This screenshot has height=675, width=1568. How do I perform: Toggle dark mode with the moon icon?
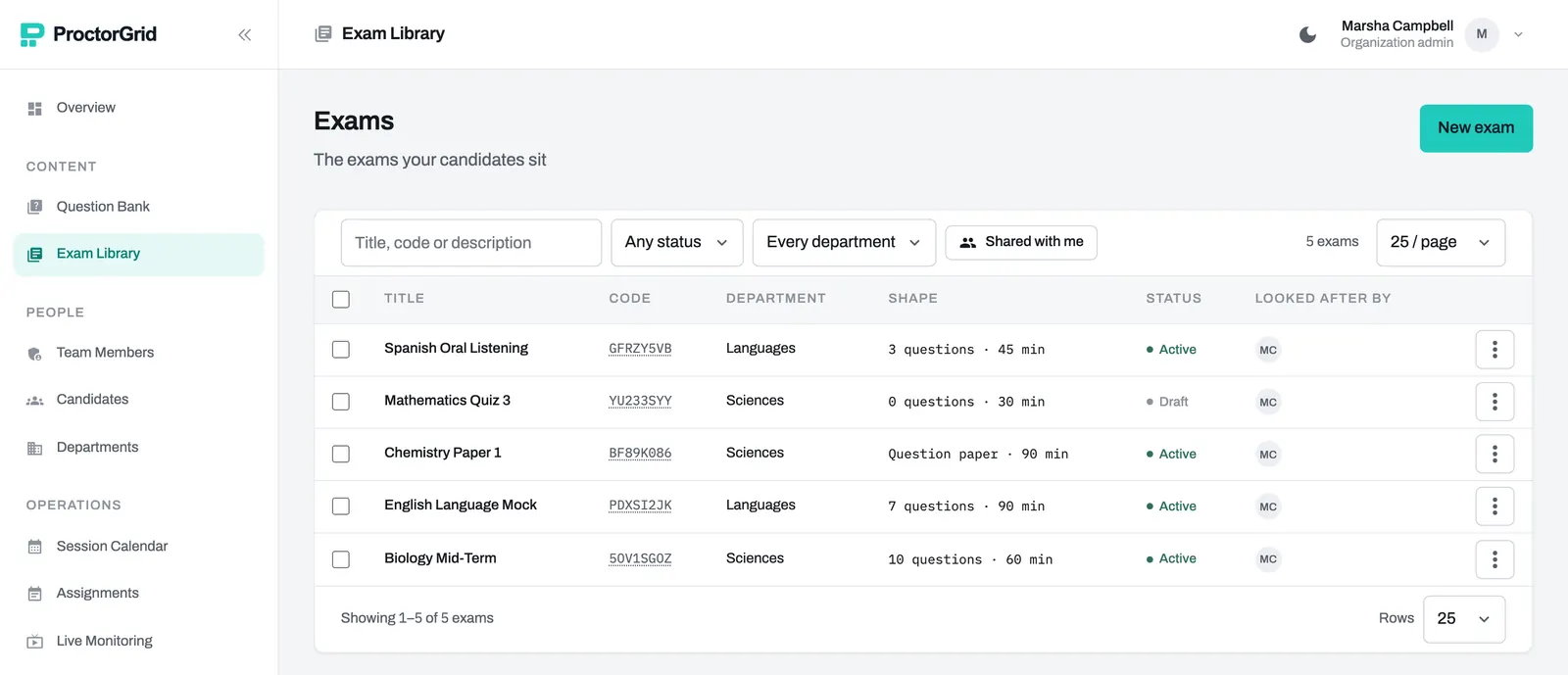tap(1307, 35)
